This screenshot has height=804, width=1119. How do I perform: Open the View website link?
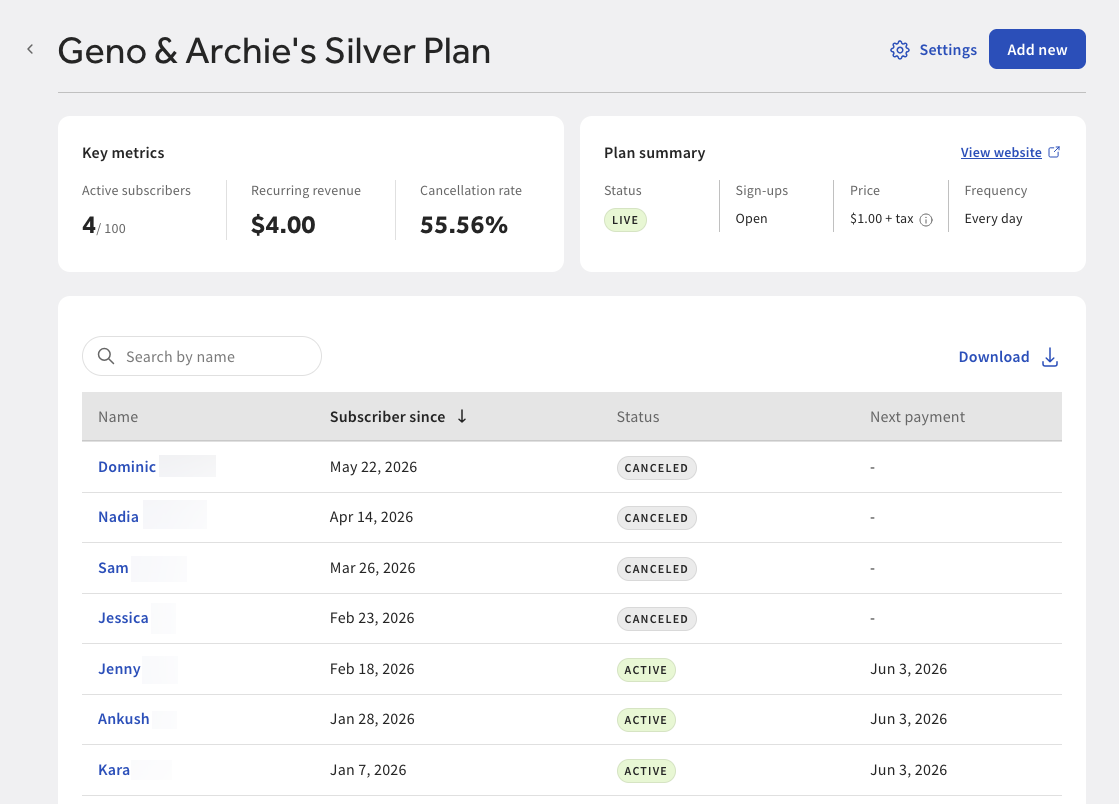click(1001, 152)
